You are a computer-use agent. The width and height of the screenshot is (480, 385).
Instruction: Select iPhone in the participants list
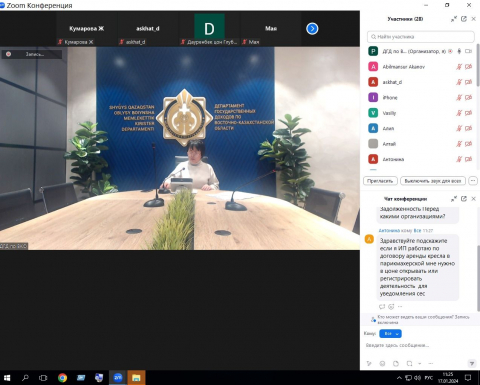pos(420,98)
